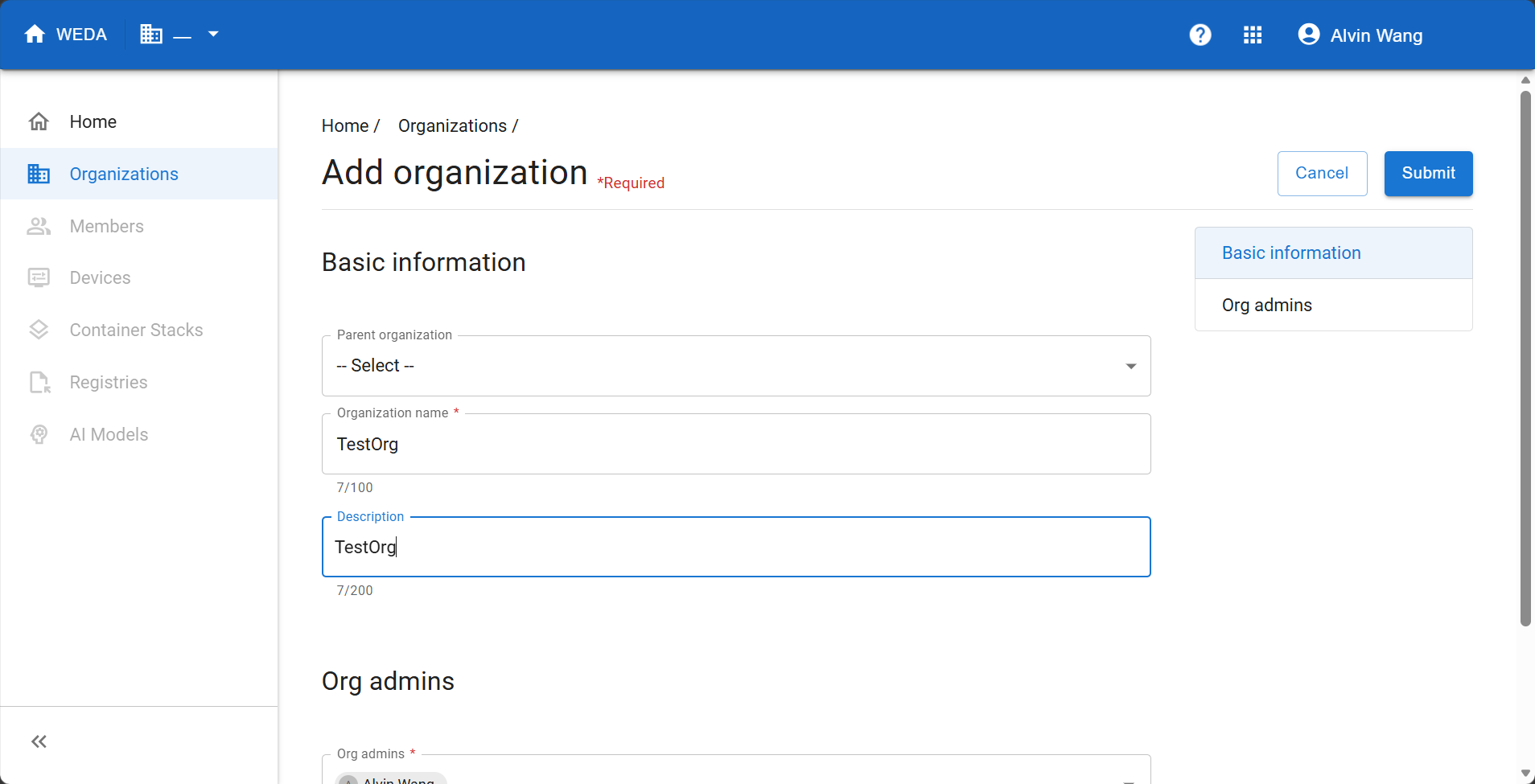Open the apps grid launcher icon
The image size is (1535, 784).
(1253, 35)
